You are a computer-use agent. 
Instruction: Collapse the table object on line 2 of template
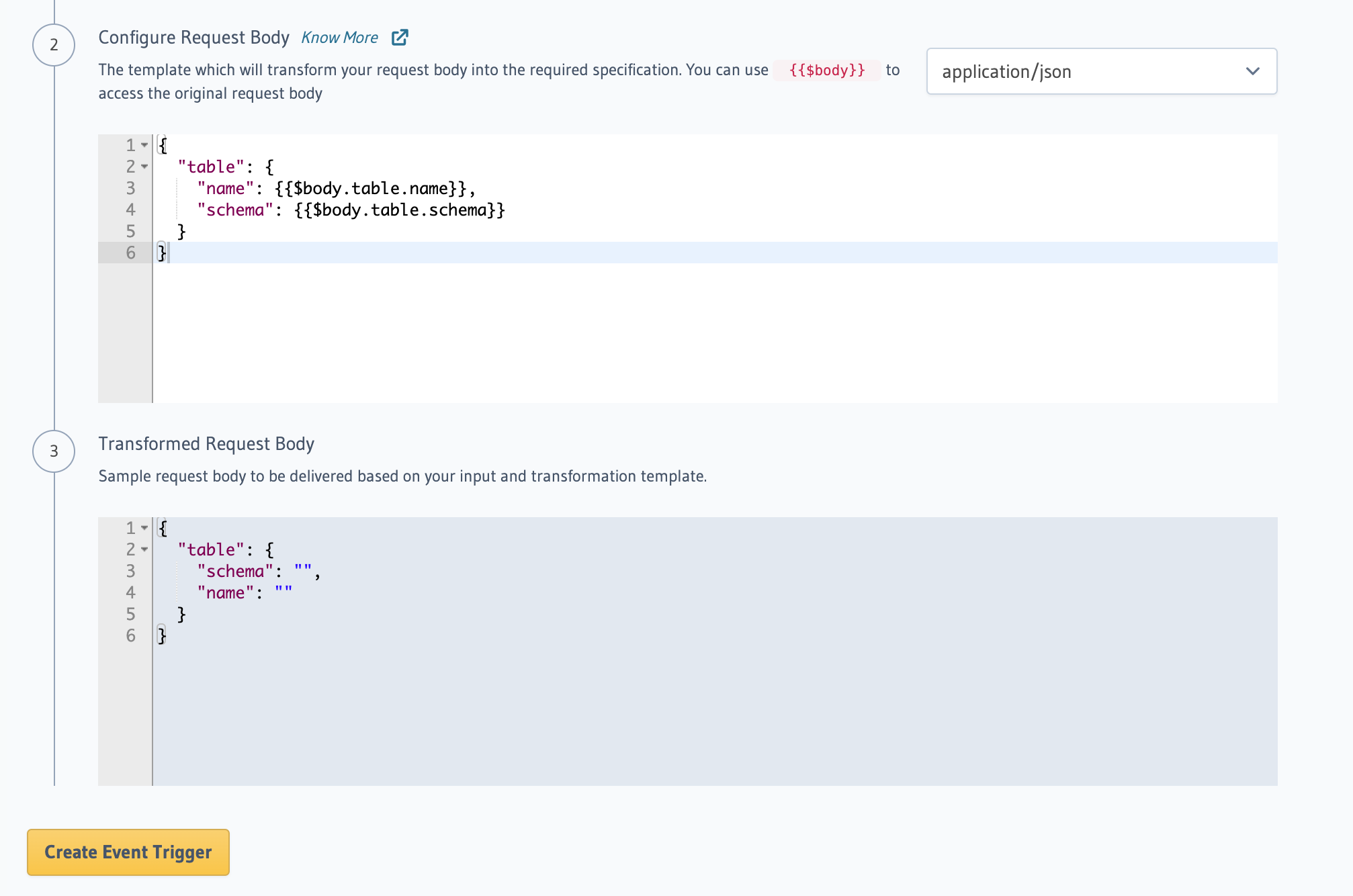(143, 167)
